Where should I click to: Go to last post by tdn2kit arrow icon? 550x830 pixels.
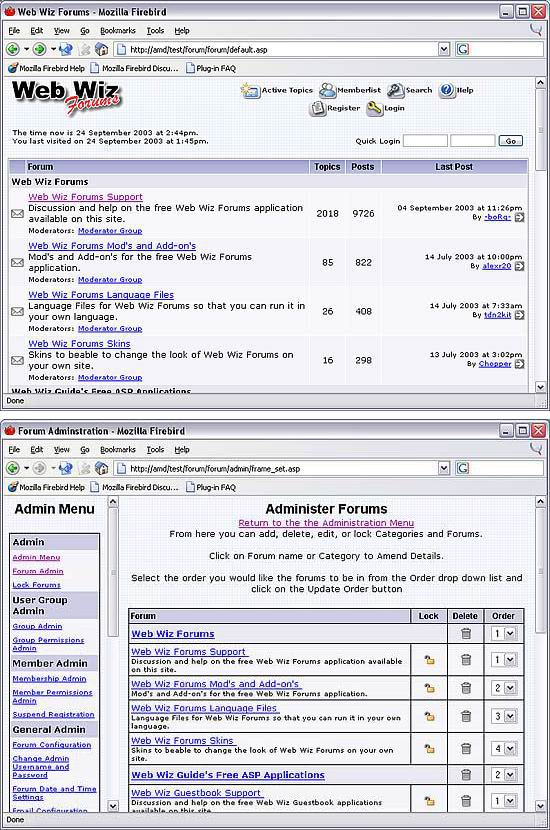[x=519, y=315]
